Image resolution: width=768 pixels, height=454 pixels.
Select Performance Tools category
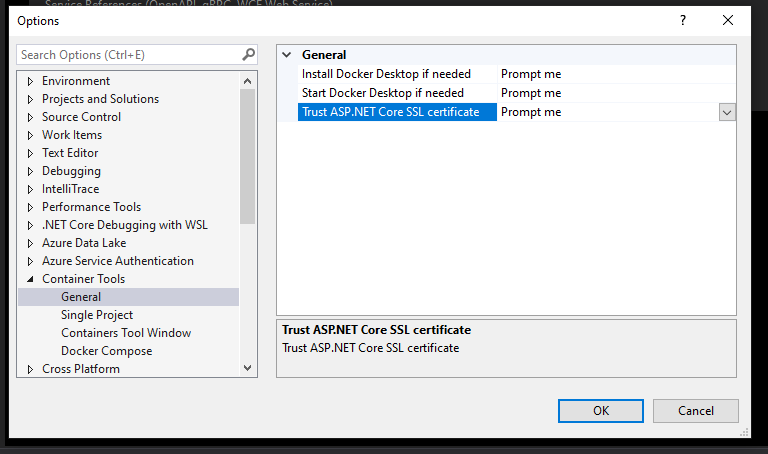click(x=92, y=207)
